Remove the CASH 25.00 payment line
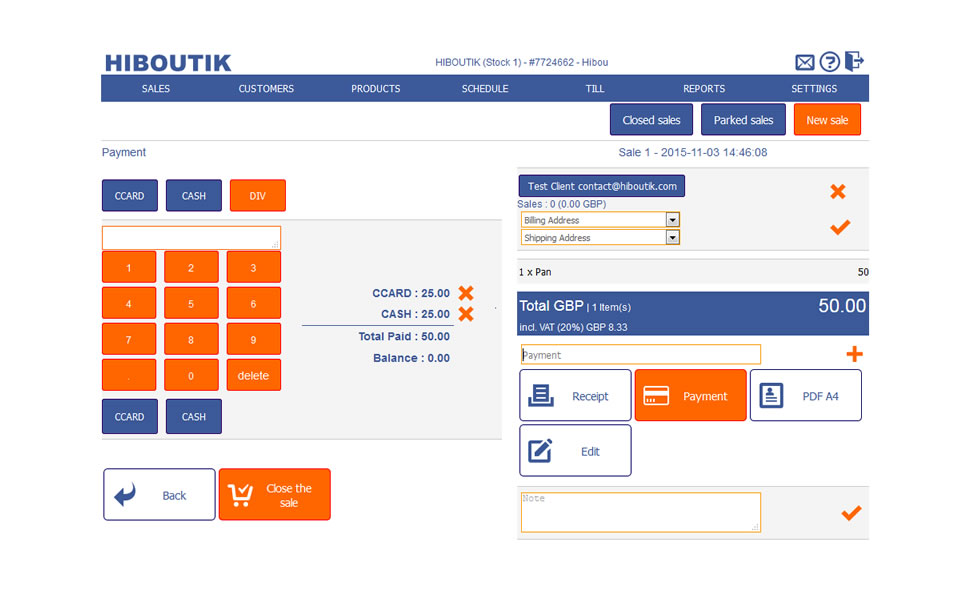970x600 pixels. point(465,314)
